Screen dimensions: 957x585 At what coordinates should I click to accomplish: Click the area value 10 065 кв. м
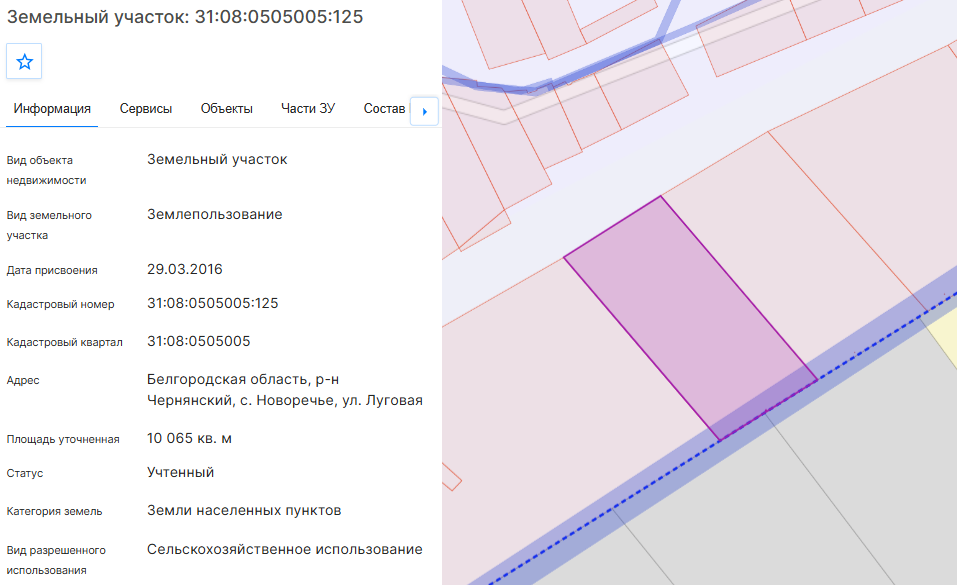(189, 438)
